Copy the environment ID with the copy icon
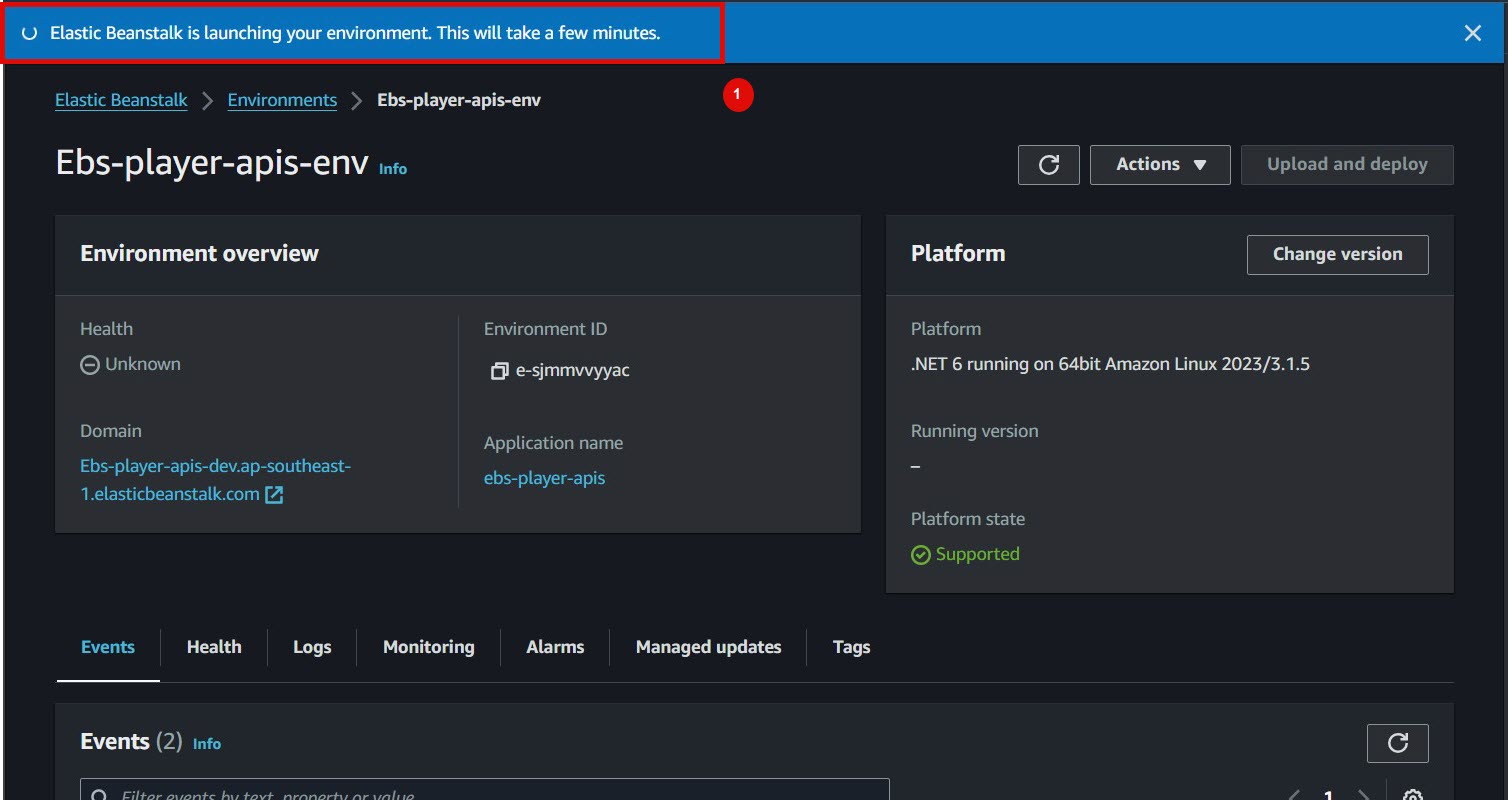 (499, 371)
